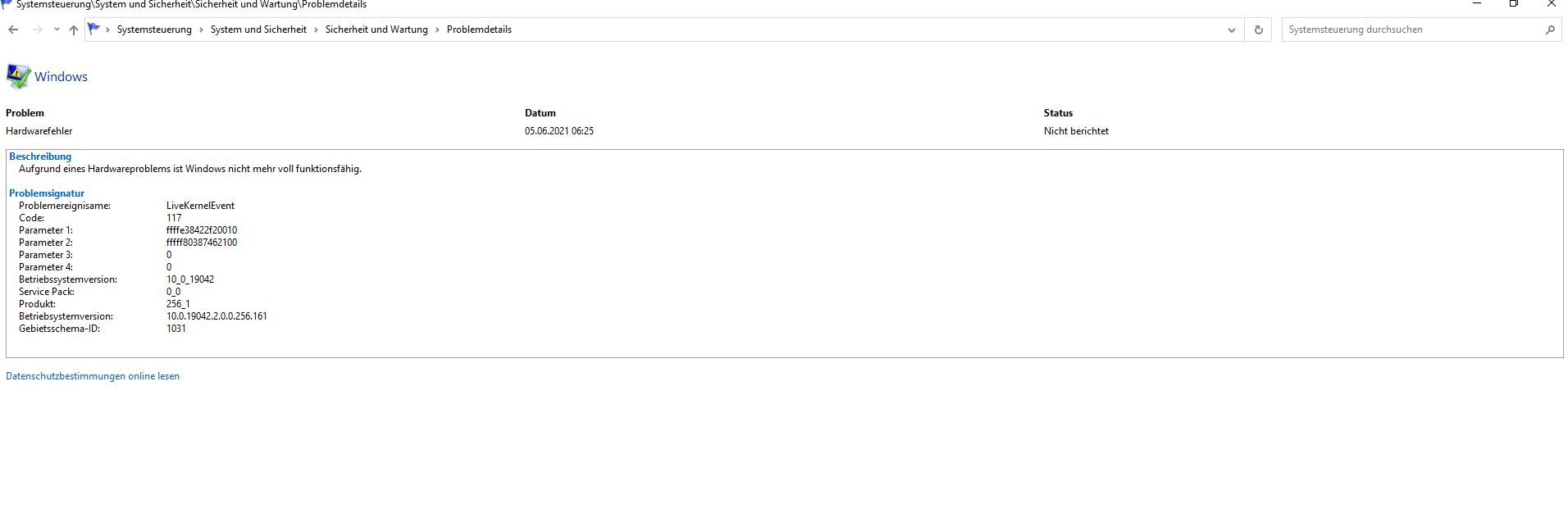Select Systemsteuerung breadcrumb

[x=154, y=29]
